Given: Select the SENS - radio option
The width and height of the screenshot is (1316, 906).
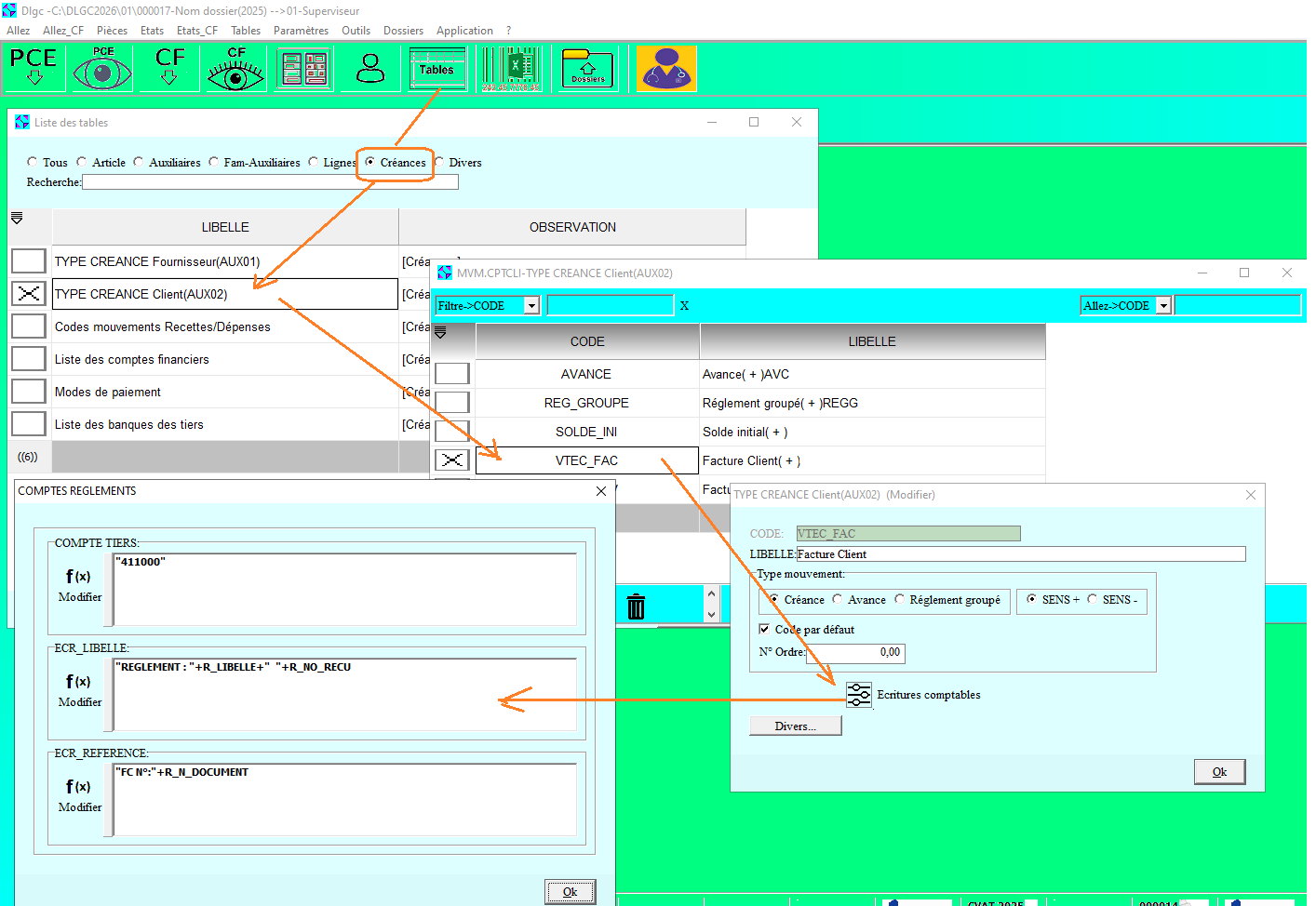Looking at the screenshot, I should (1093, 600).
